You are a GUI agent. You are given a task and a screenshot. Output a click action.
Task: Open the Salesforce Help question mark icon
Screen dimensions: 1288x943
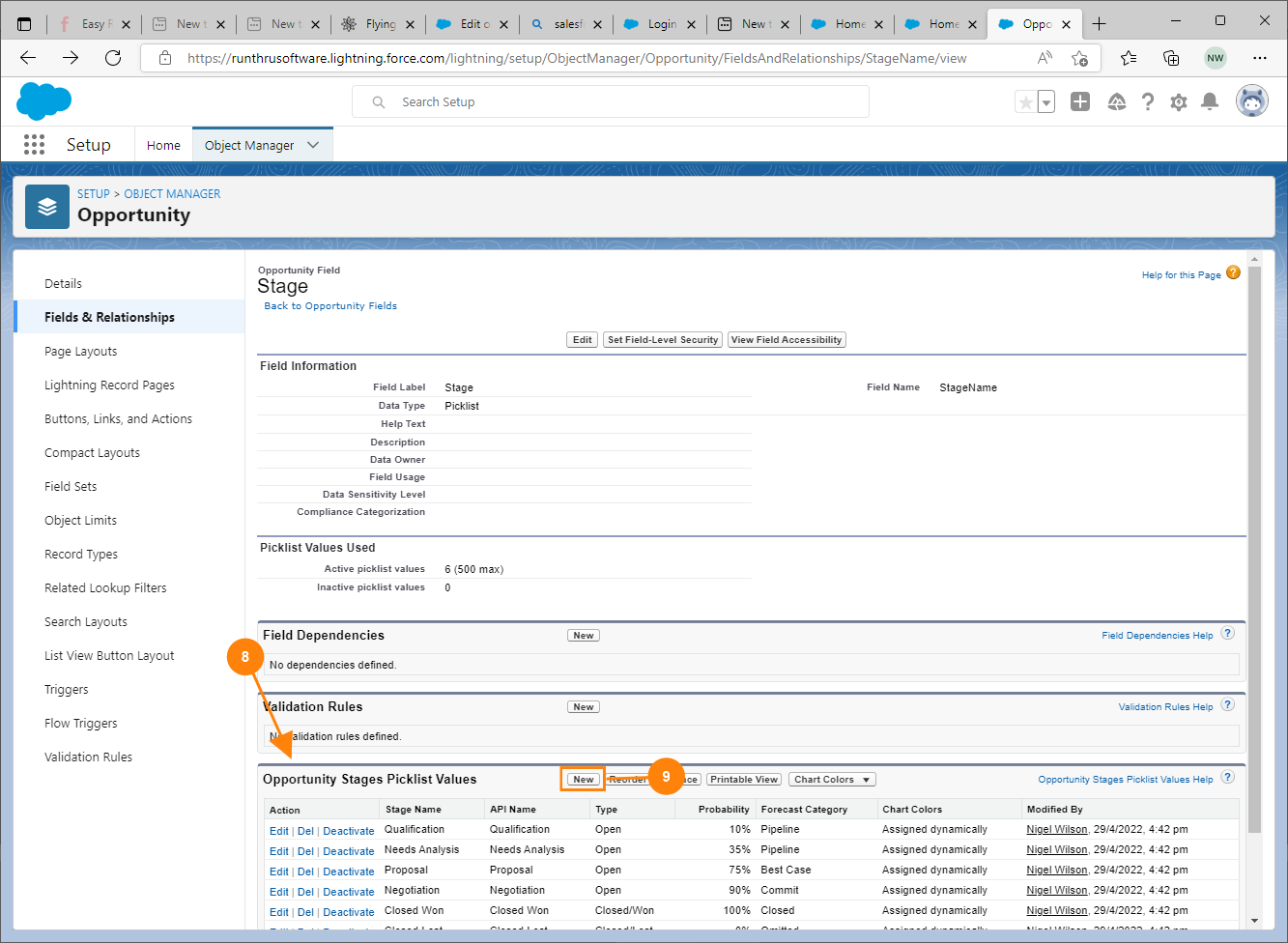[1147, 101]
